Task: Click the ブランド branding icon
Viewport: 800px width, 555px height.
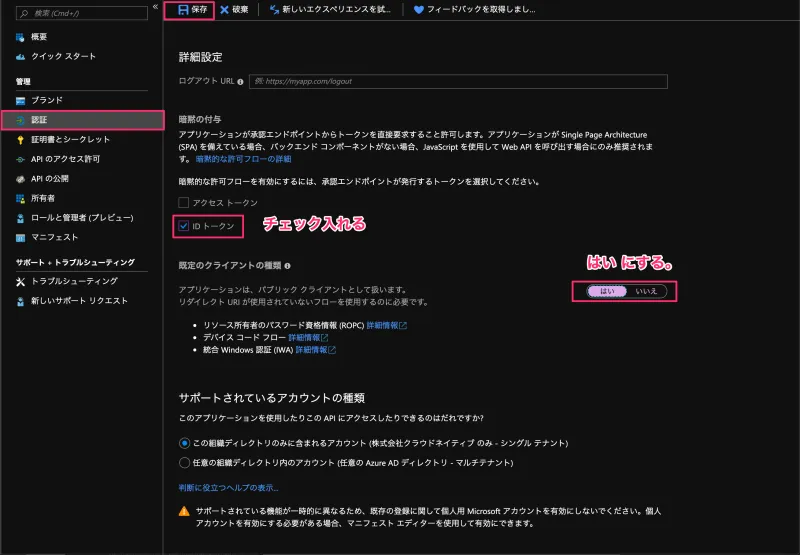Action: (x=20, y=100)
